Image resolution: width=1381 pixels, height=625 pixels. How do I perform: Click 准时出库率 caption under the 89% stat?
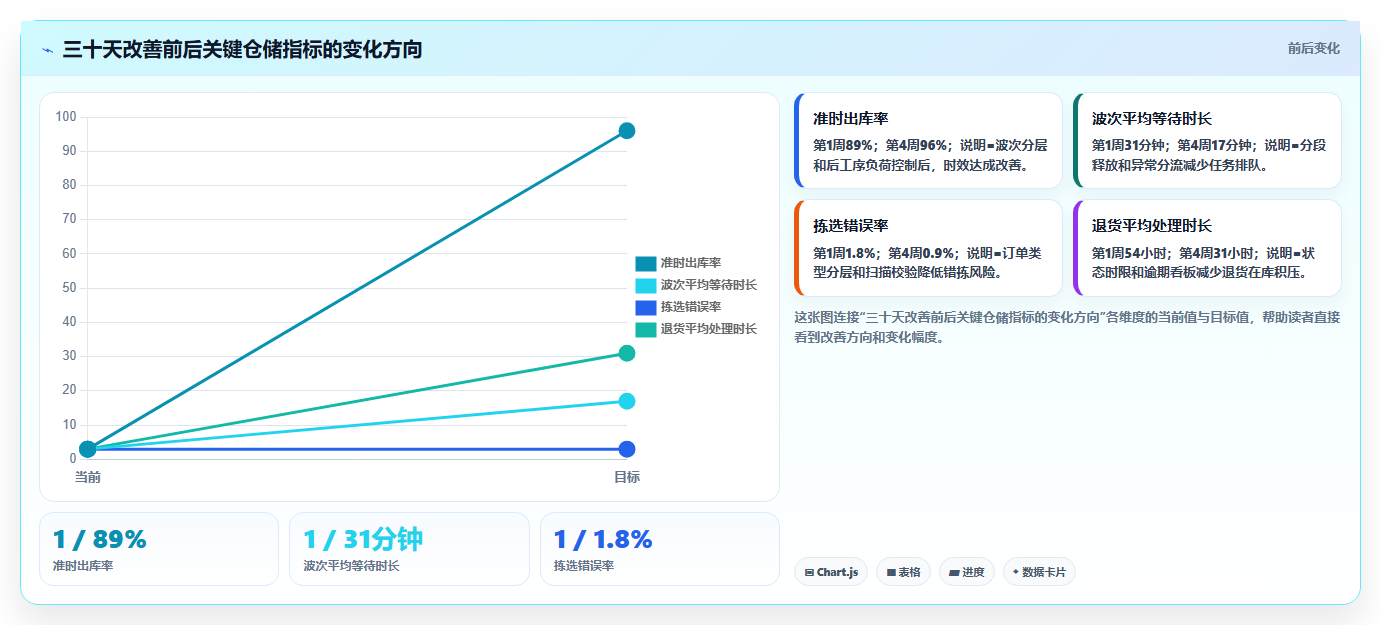click(83, 566)
